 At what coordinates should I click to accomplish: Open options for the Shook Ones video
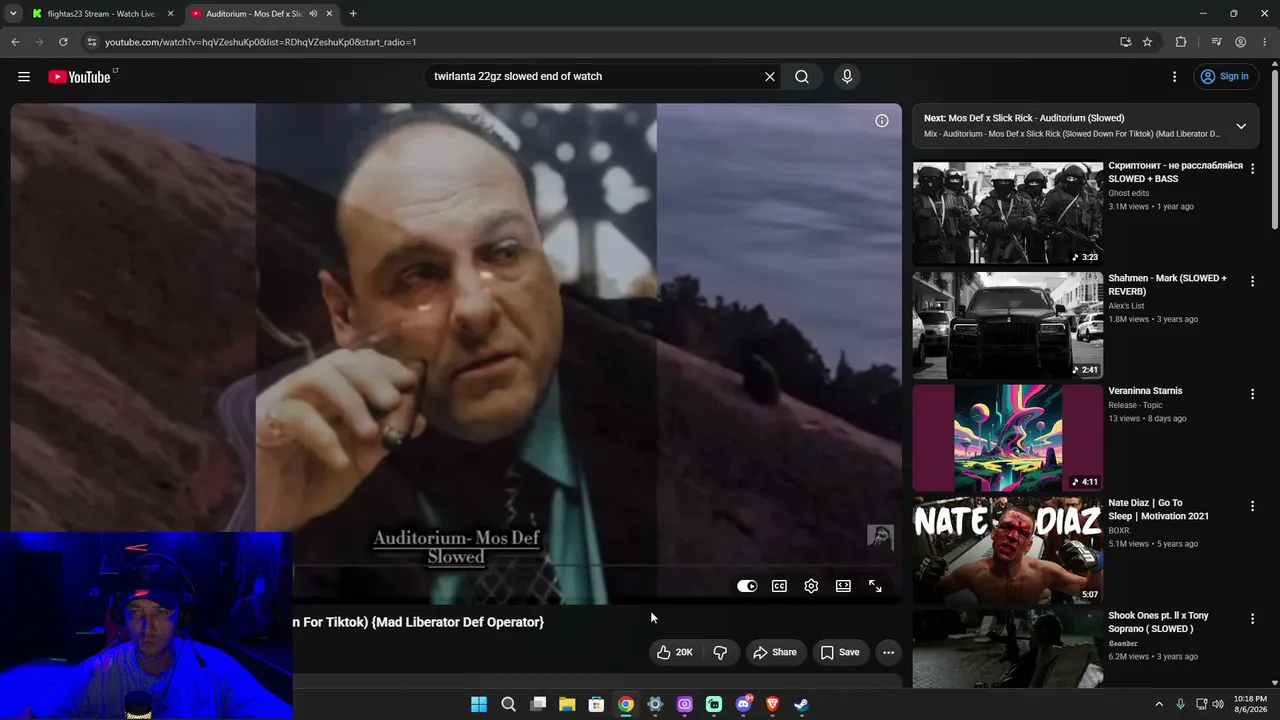click(x=1252, y=619)
